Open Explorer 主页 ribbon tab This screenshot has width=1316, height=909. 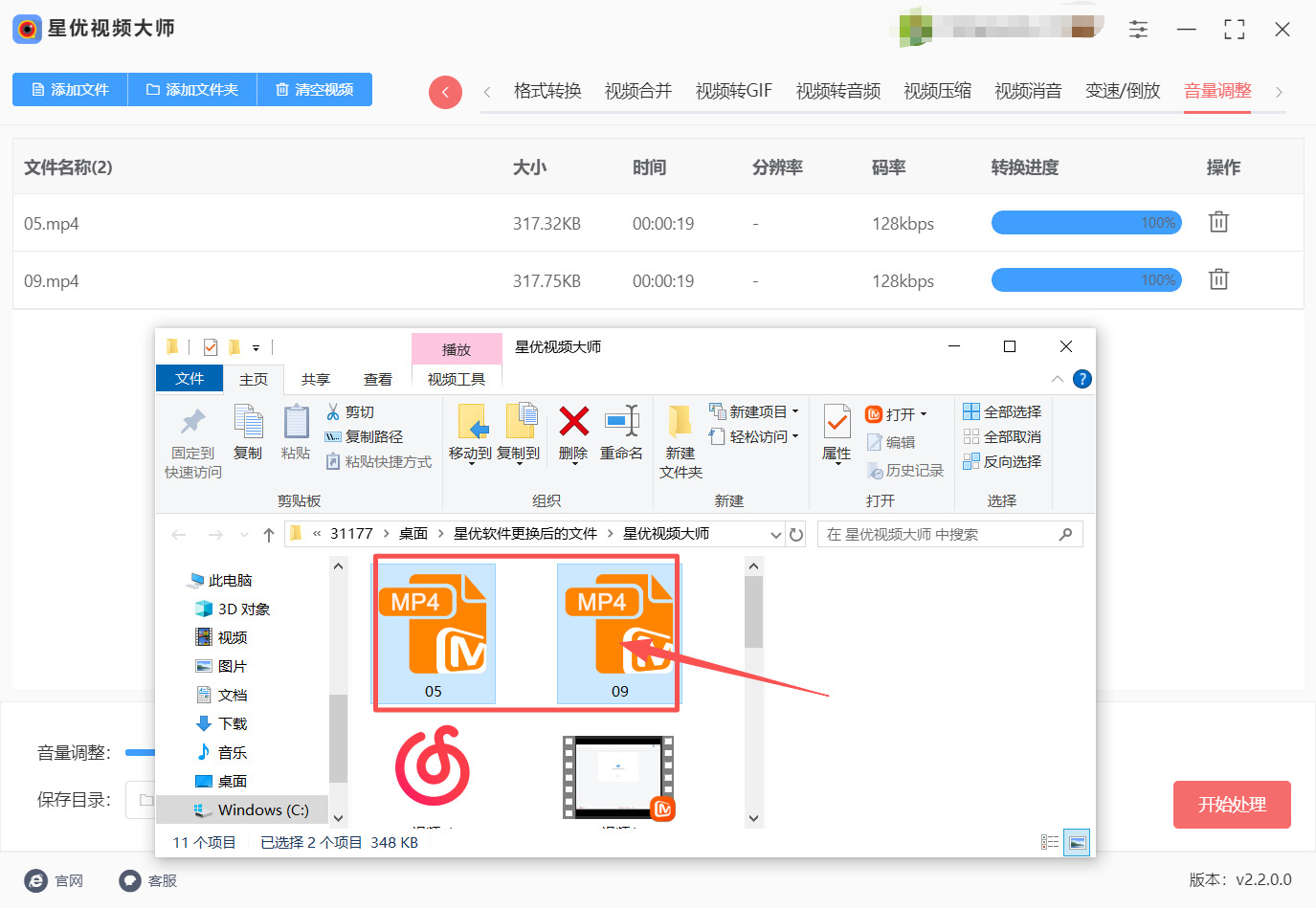point(254,380)
